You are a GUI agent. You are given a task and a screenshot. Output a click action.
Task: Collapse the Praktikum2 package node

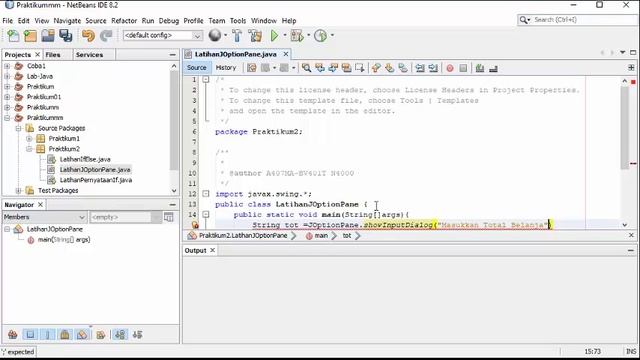[29, 149]
